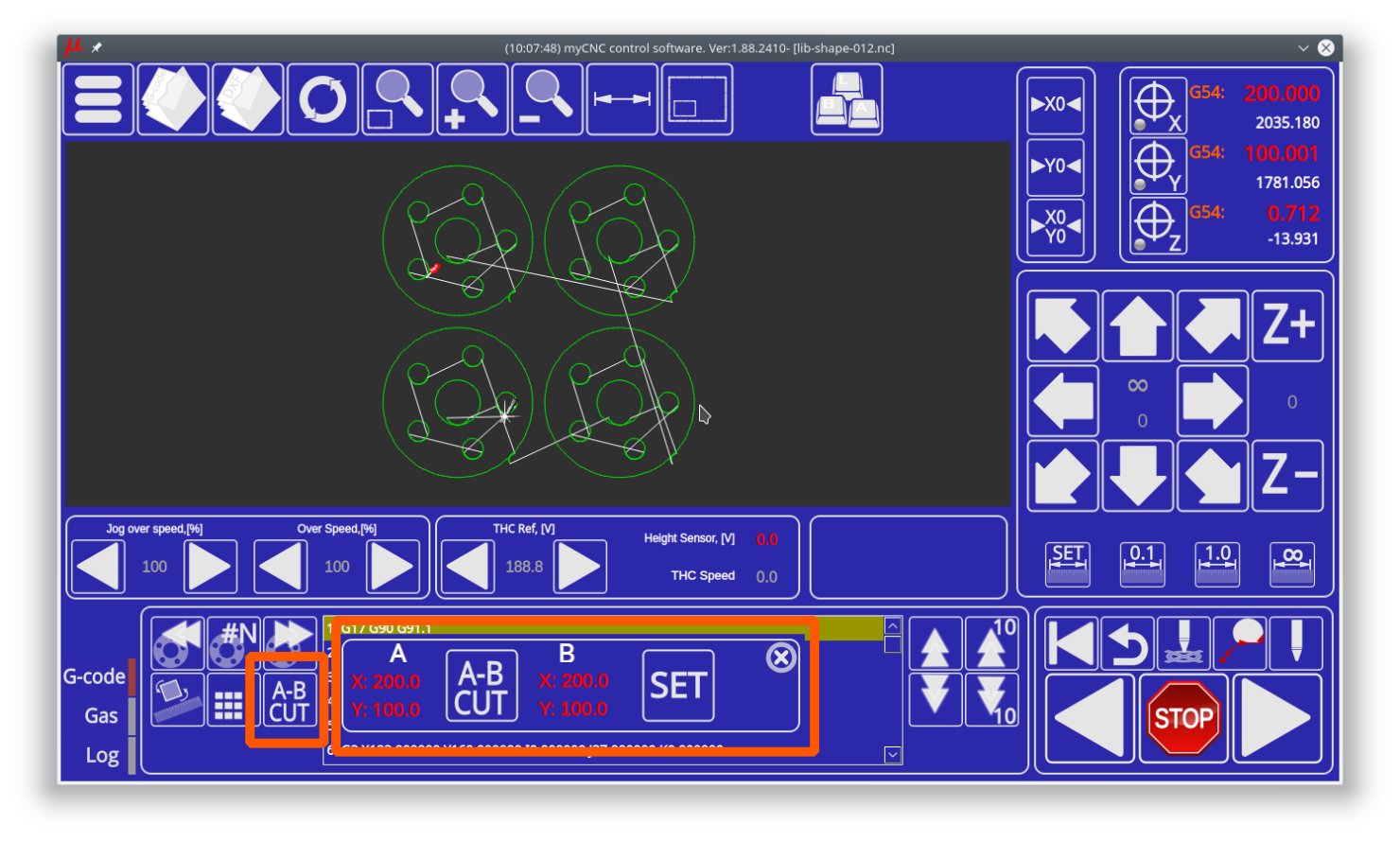
Task: Click the refresh view circular arrow icon
Action: pos(323,99)
